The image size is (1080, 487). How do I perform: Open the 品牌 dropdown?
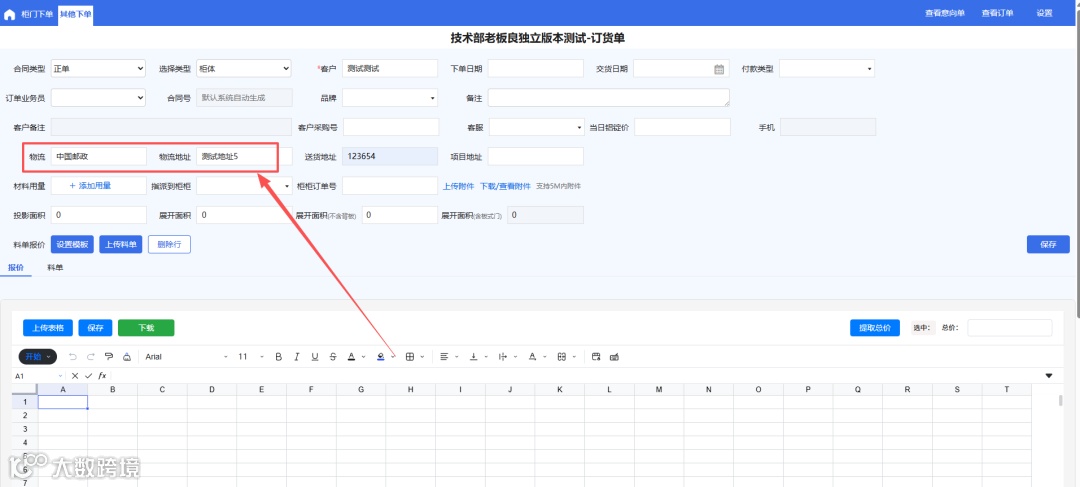390,98
